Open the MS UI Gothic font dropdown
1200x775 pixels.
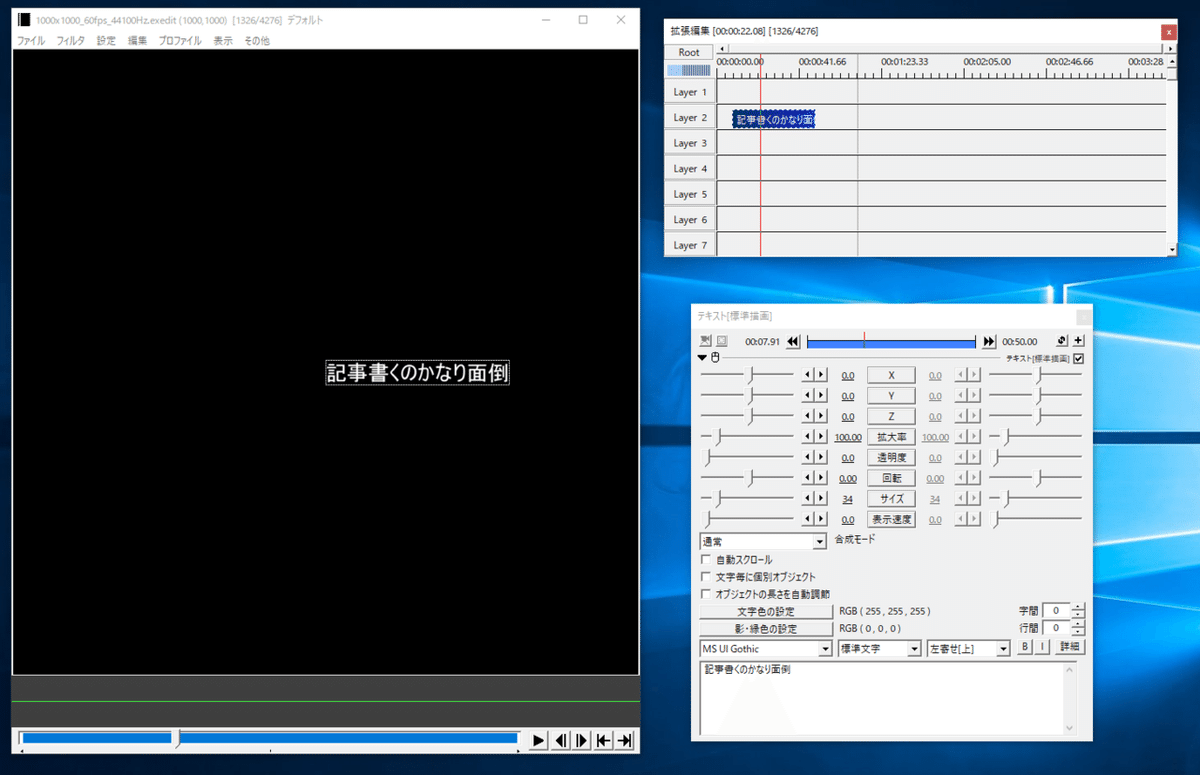click(766, 649)
